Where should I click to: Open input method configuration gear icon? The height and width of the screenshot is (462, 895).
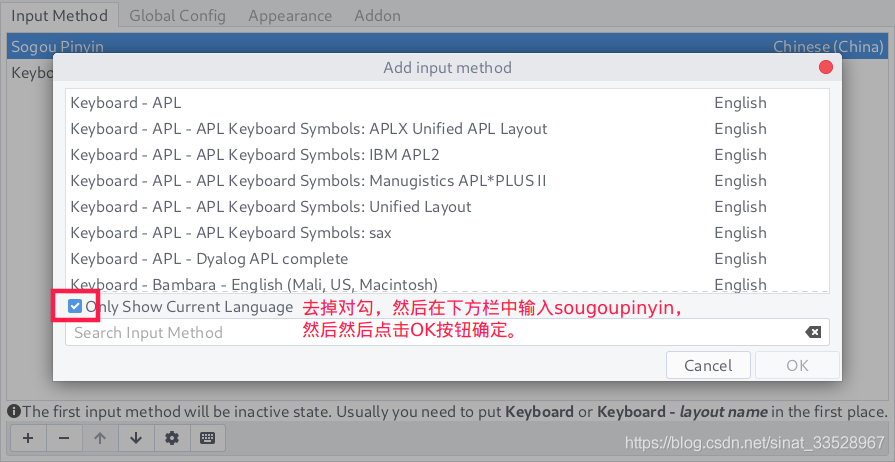[172, 438]
